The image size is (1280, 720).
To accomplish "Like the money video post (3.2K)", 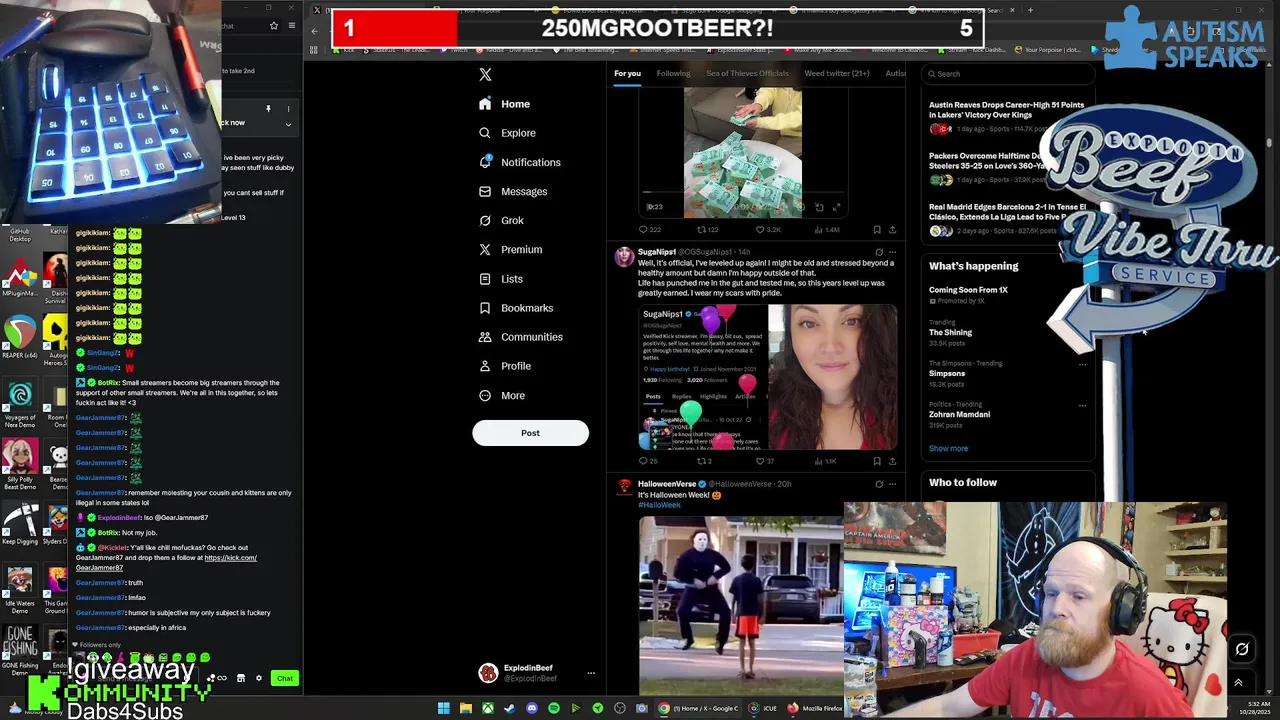I will [x=767, y=230].
